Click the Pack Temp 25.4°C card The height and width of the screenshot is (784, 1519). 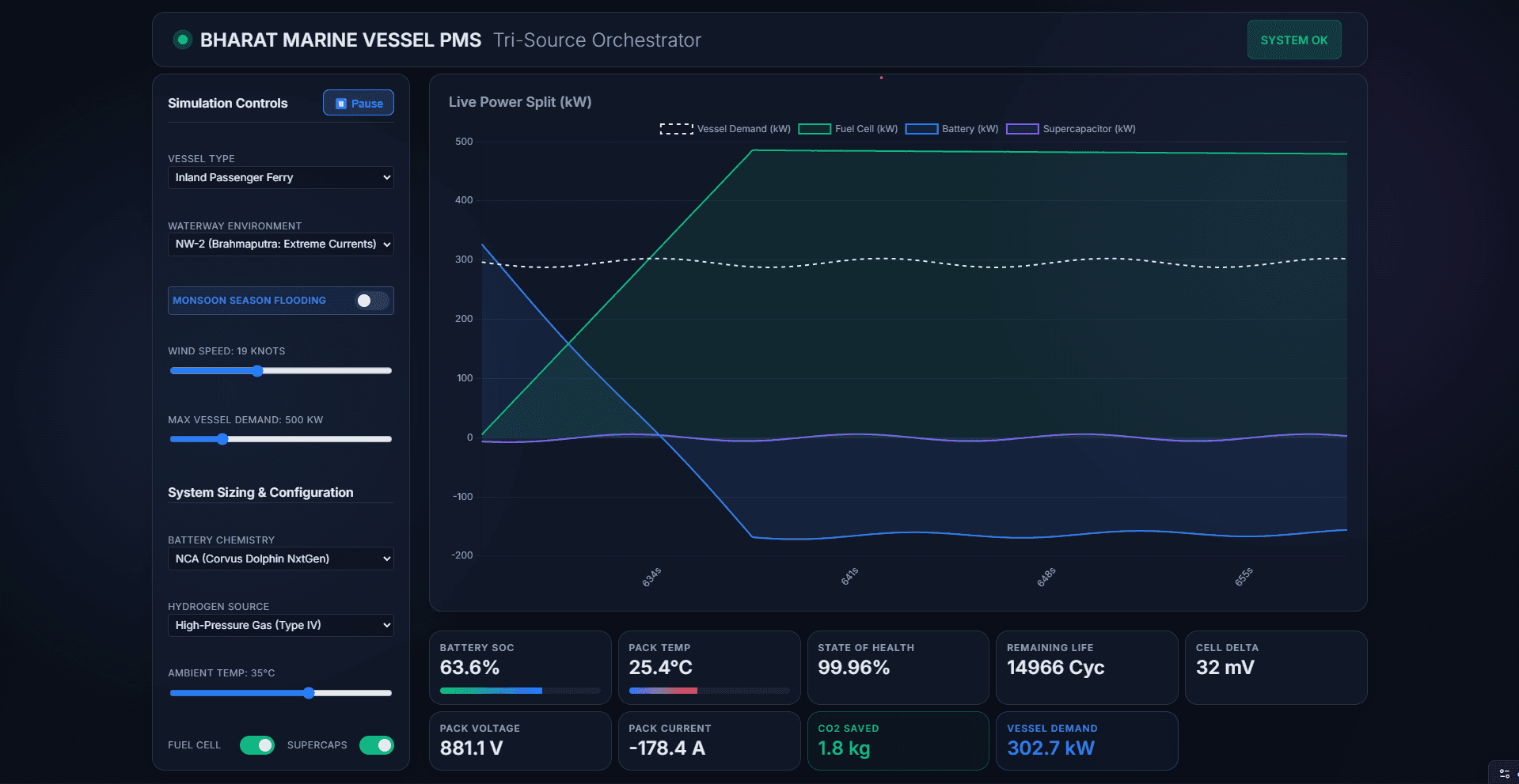[x=709, y=668]
